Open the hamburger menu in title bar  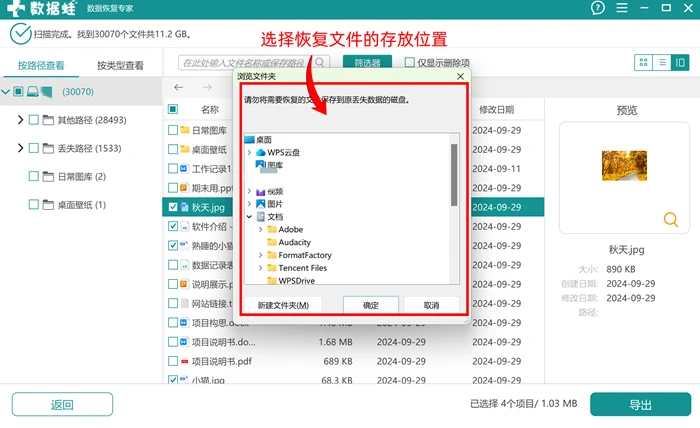[x=622, y=8]
